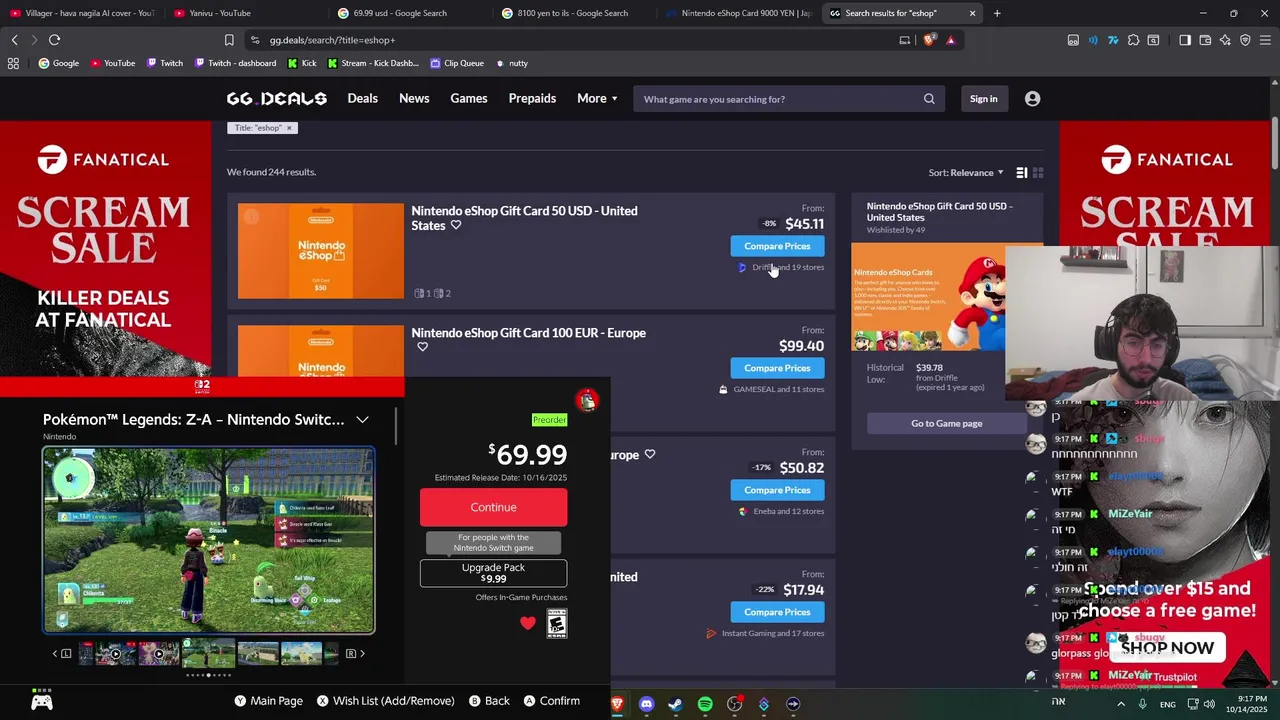Screen dimensions: 1280x720
Task: Open the user account icon
Action: pos(1032,99)
